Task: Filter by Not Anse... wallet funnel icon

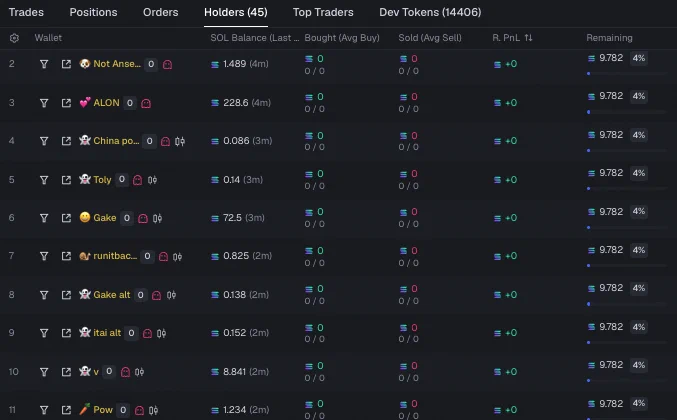Action: click(x=44, y=64)
